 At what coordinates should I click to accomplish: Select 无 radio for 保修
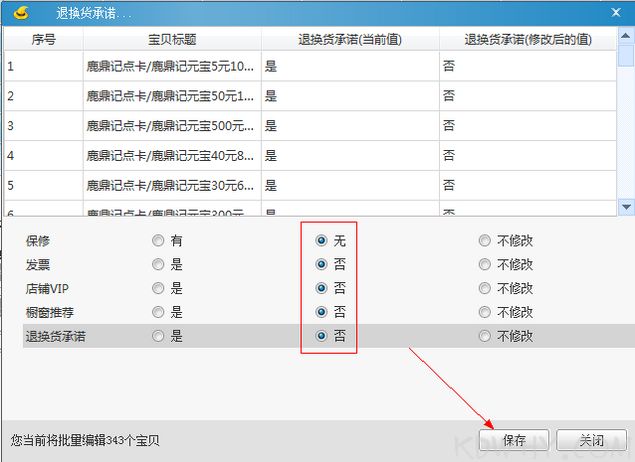[321, 241]
